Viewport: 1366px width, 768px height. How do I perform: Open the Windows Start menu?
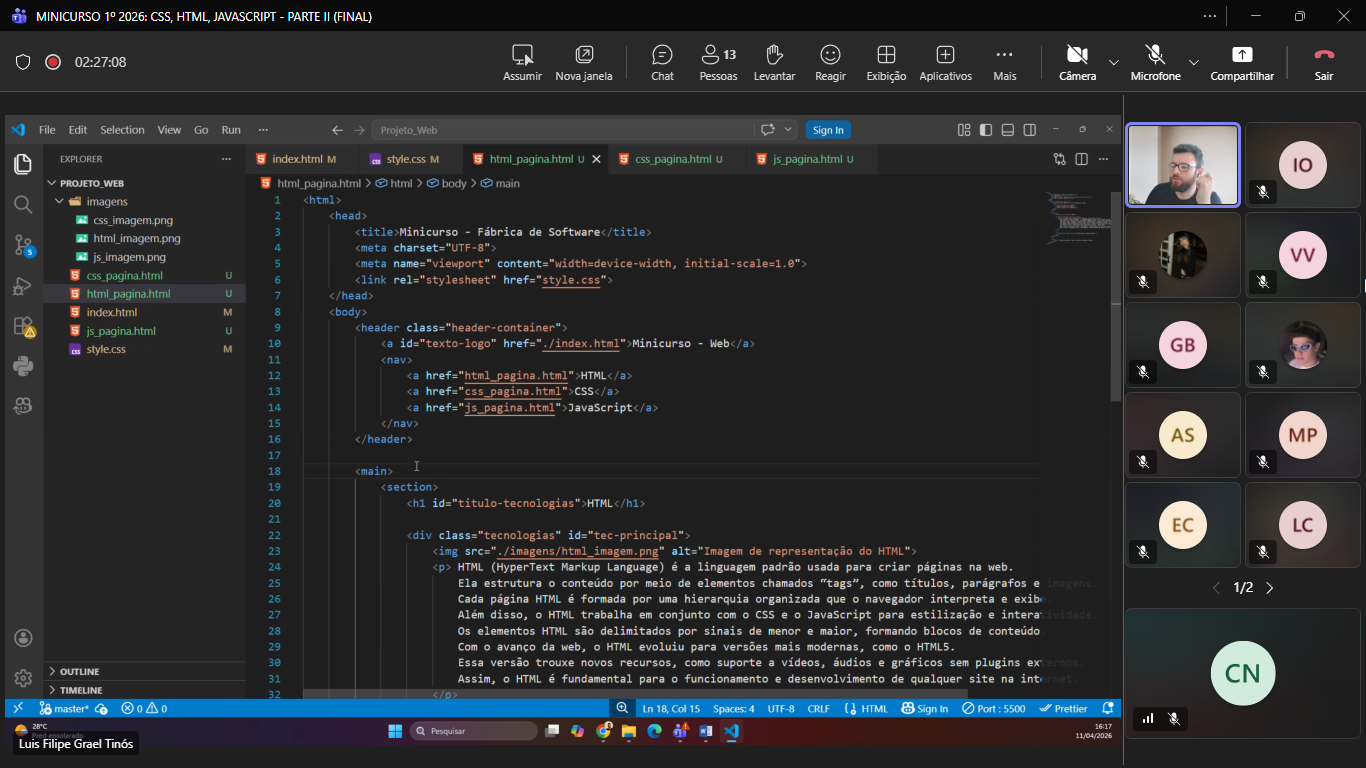click(x=395, y=731)
